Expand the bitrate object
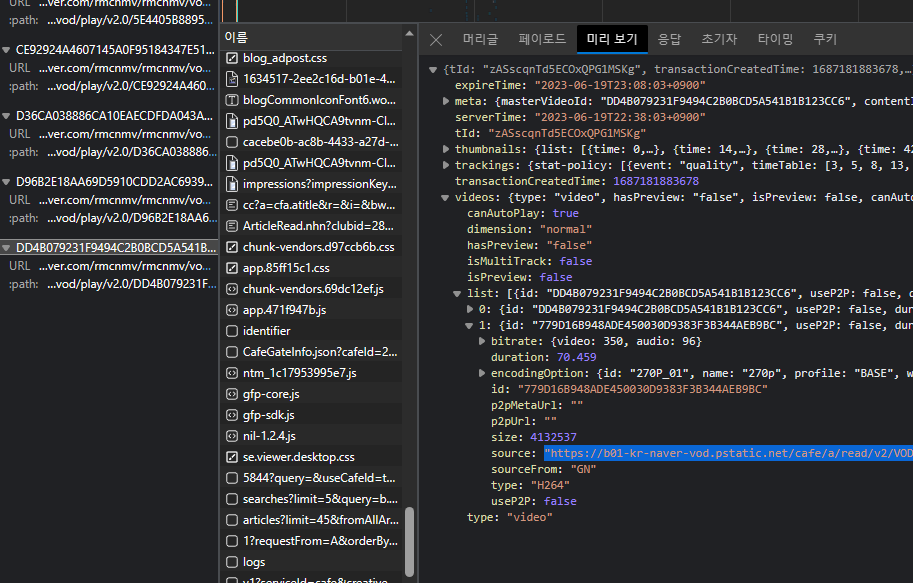913x583 pixels. [482, 341]
